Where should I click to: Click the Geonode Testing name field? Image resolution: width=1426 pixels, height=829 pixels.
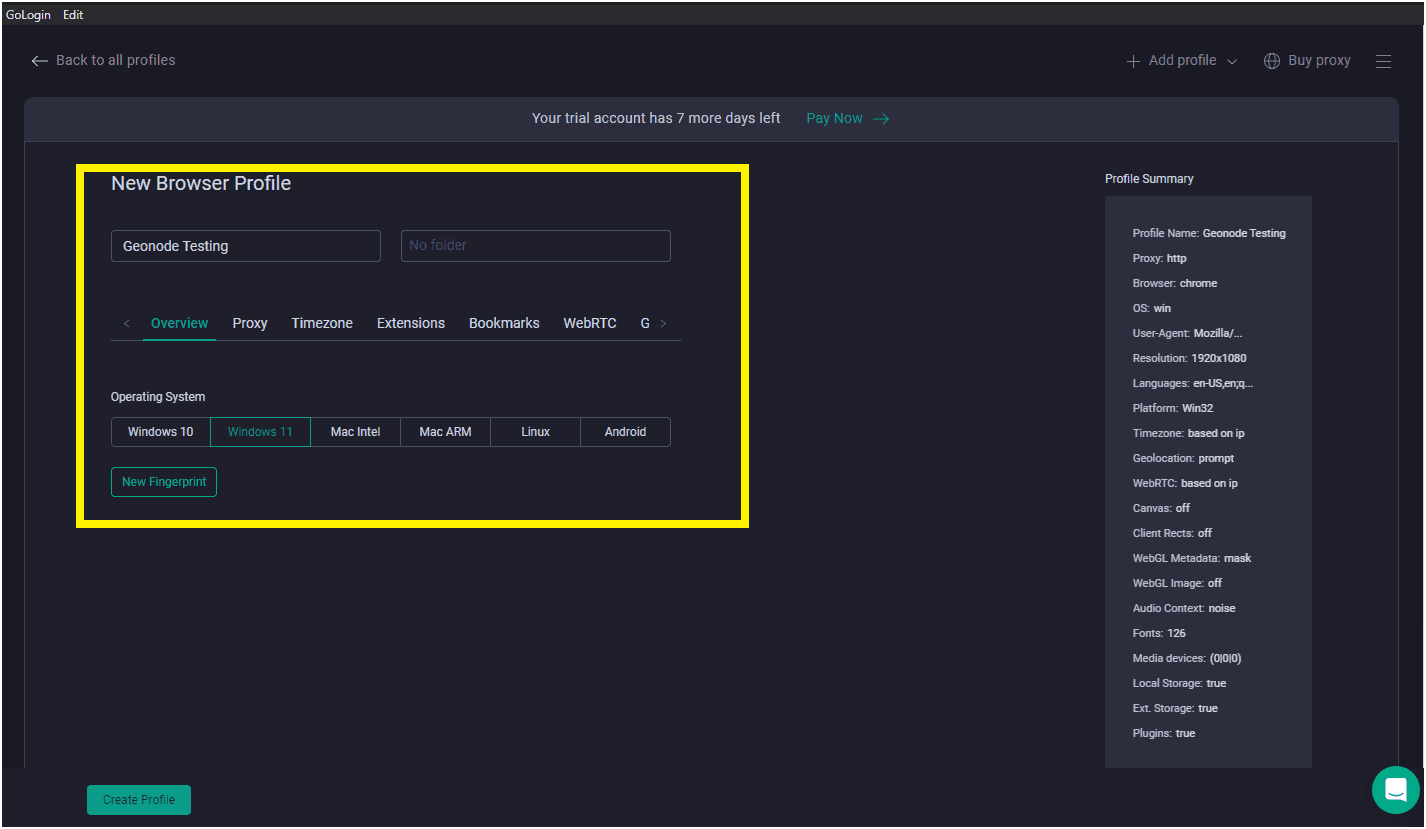(x=245, y=245)
